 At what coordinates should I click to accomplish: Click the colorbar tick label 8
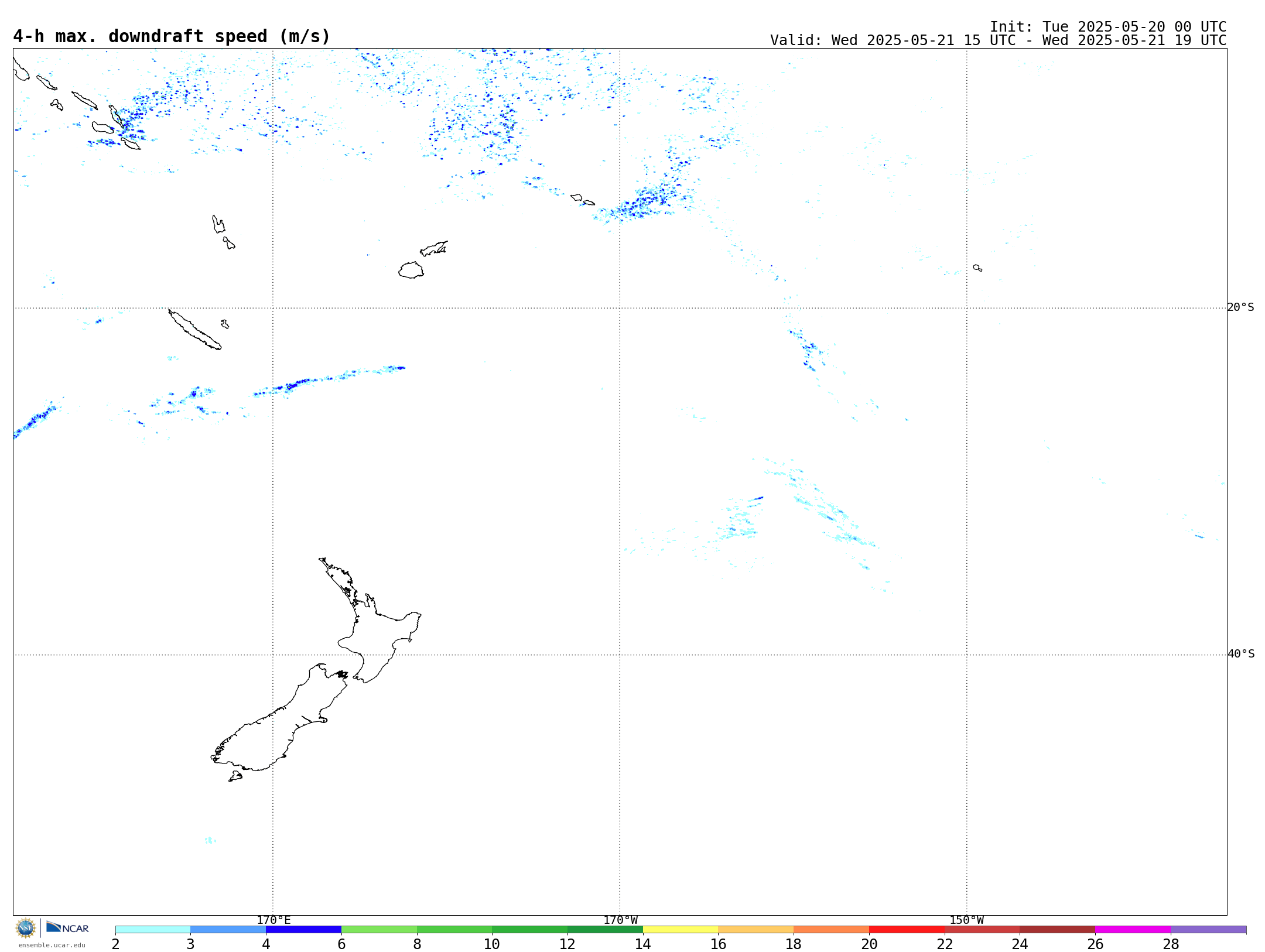[x=417, y=944]
